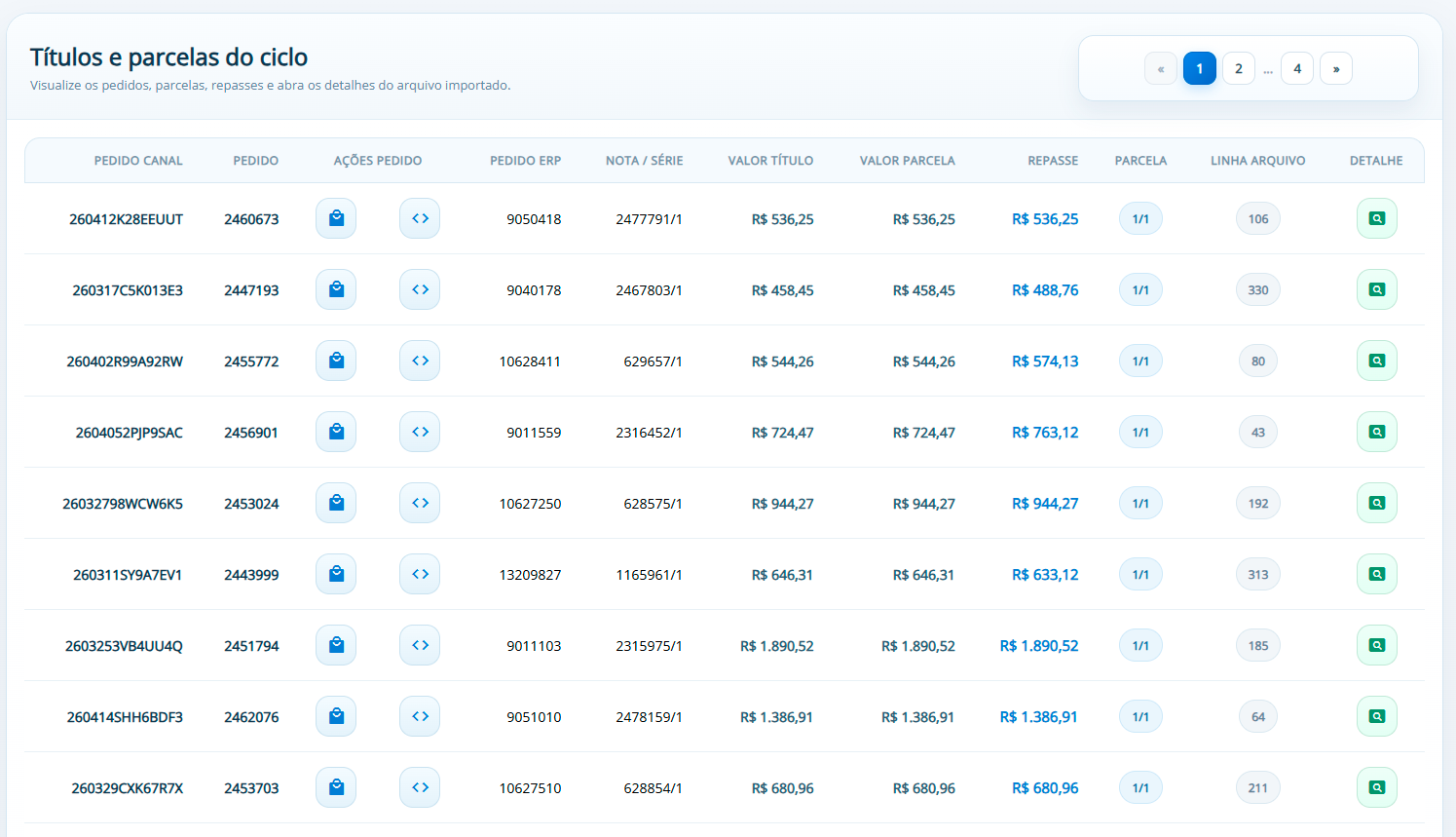Screen dimensions: 1456x837
Task: Click green detail icon for pedido 2460673
Action: (x=1376, y=218)
